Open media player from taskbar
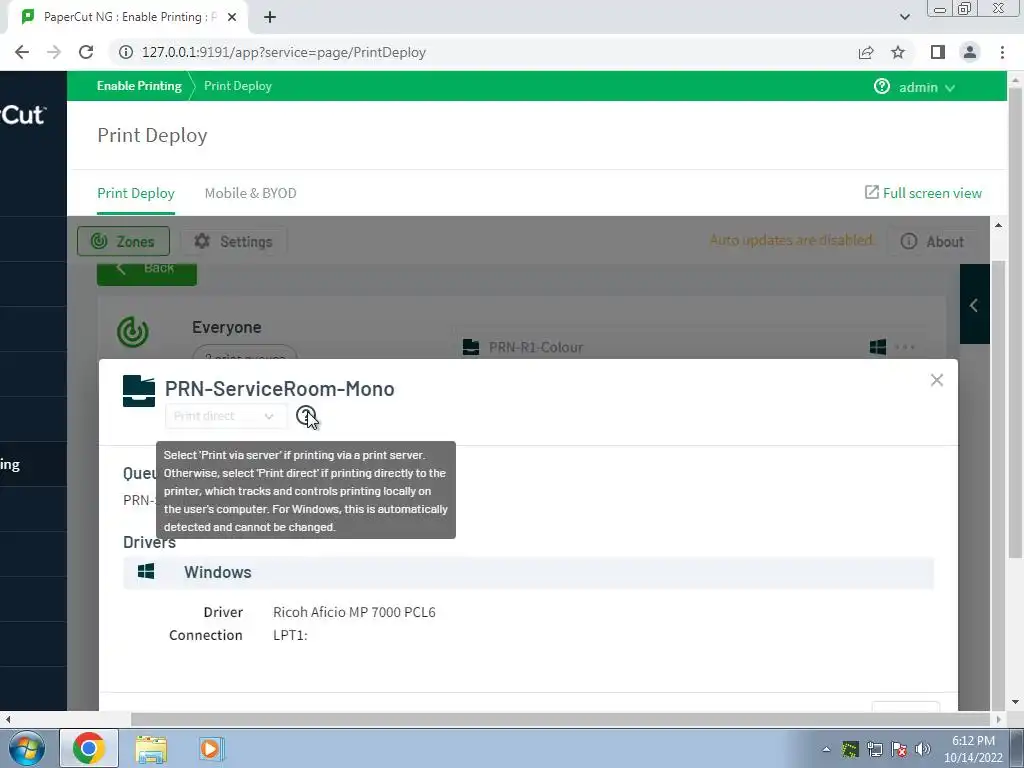The height and width of the screenshot is (768, 1024). [x=211, y=748]
